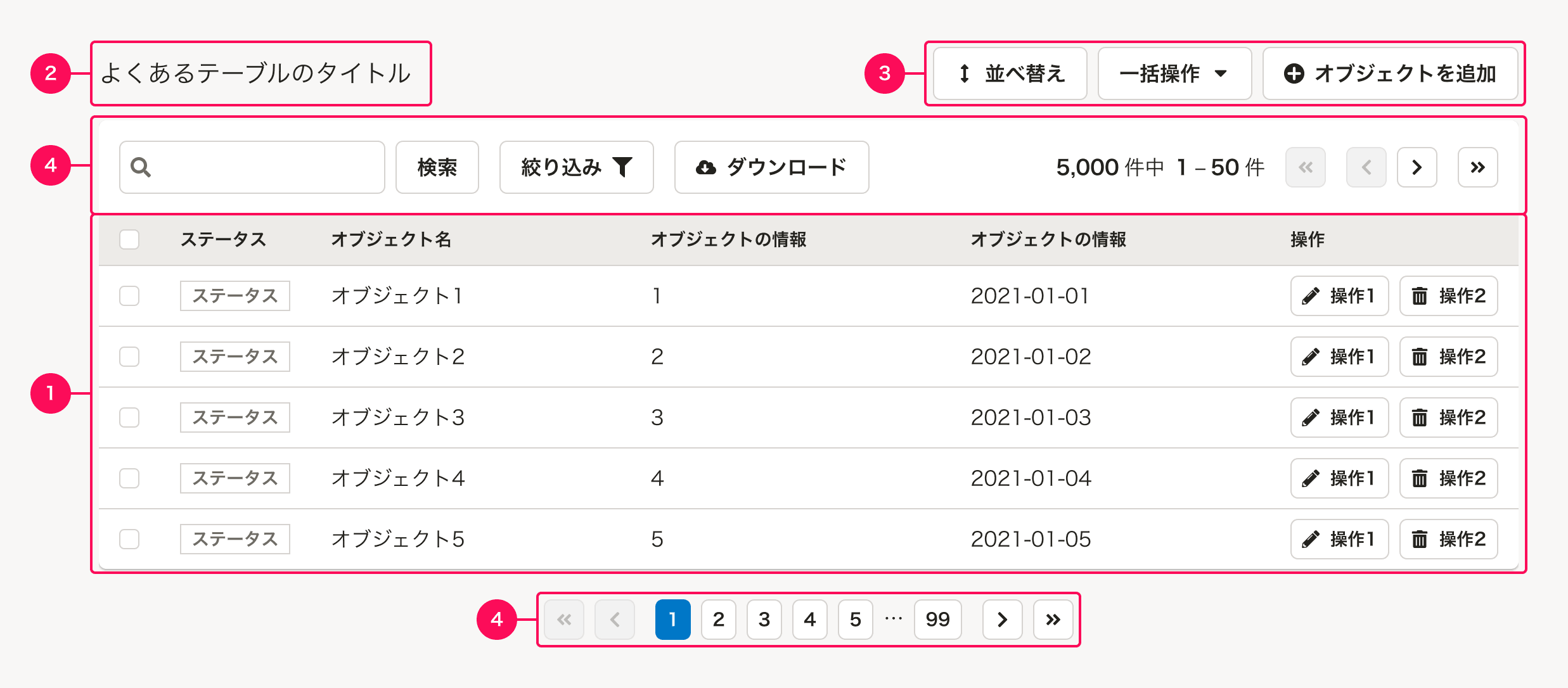1568x688 pixels.
Task: Click trash 操作2 for オブジェクト3
Action: (x=1448, y=417)
